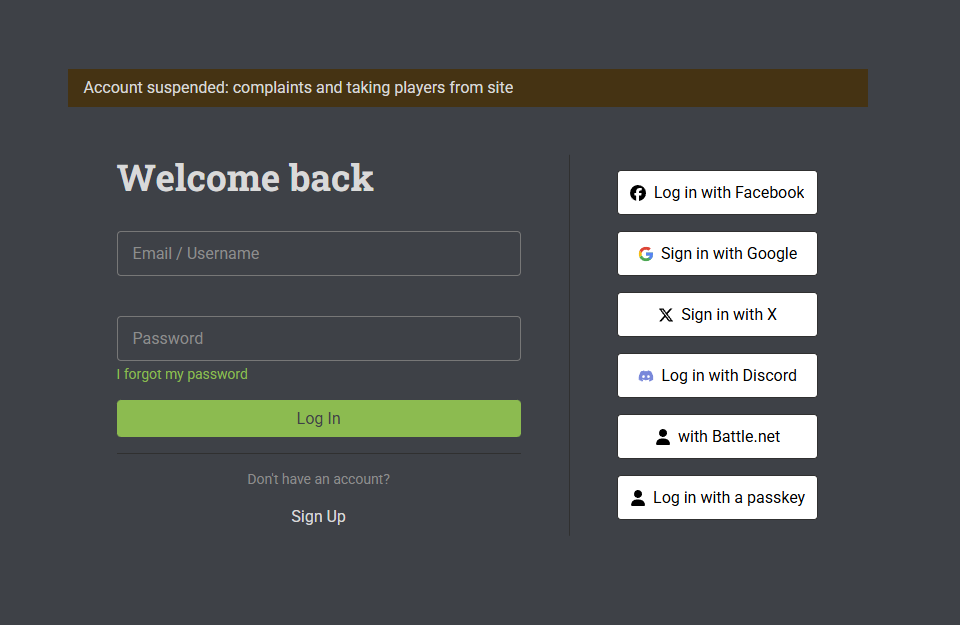Submit with the green Log In button
This screenshot has height=625, width=960.
click(x=319, y=419)
